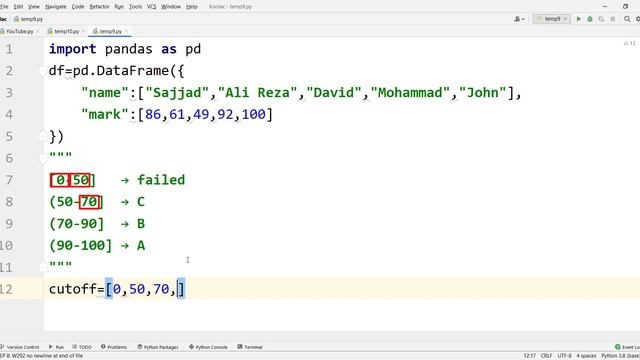
Task: Click the CRLF line separator indicator
Action: [x=547, y=356]
